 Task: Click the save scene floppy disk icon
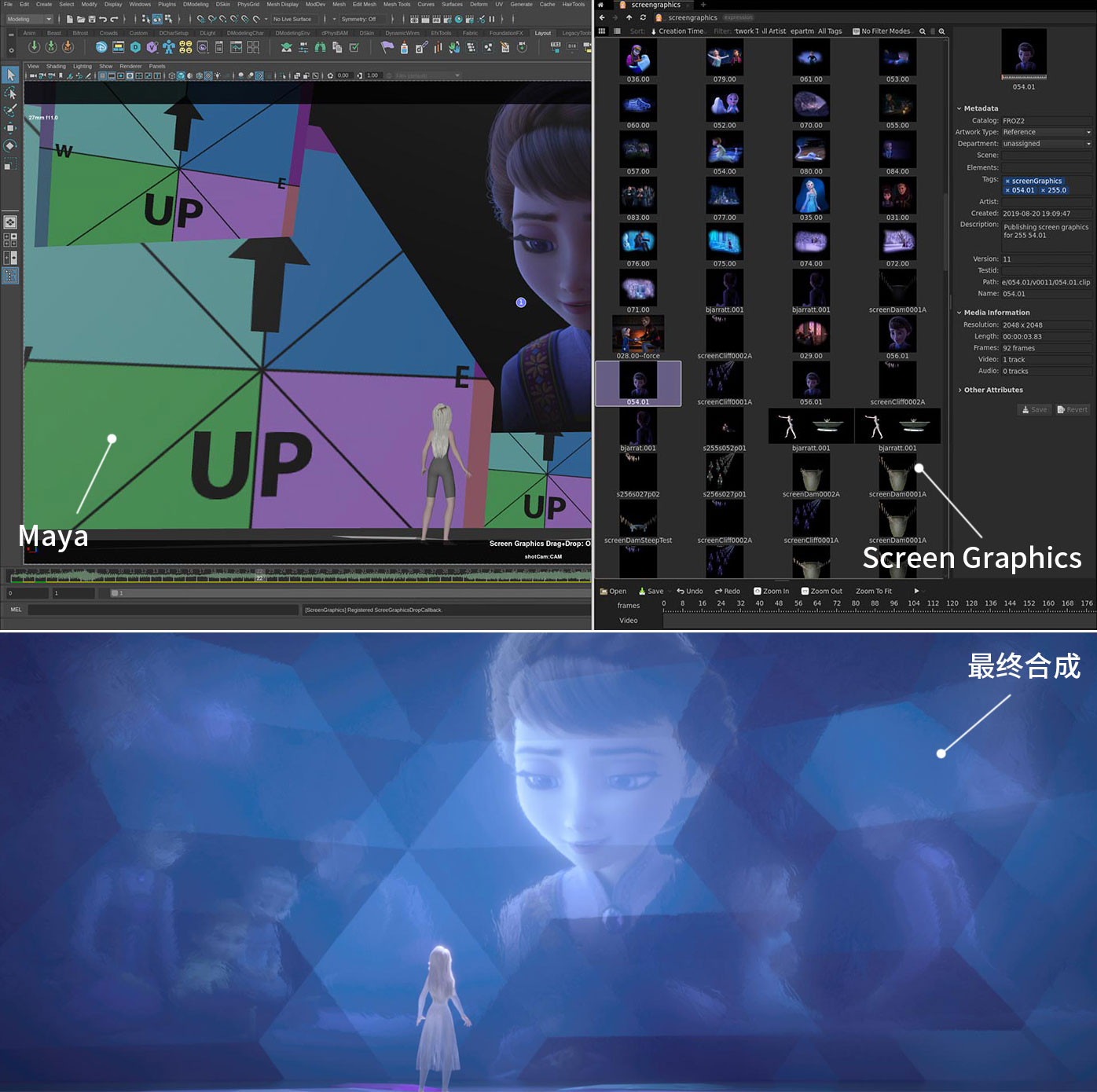92,19
